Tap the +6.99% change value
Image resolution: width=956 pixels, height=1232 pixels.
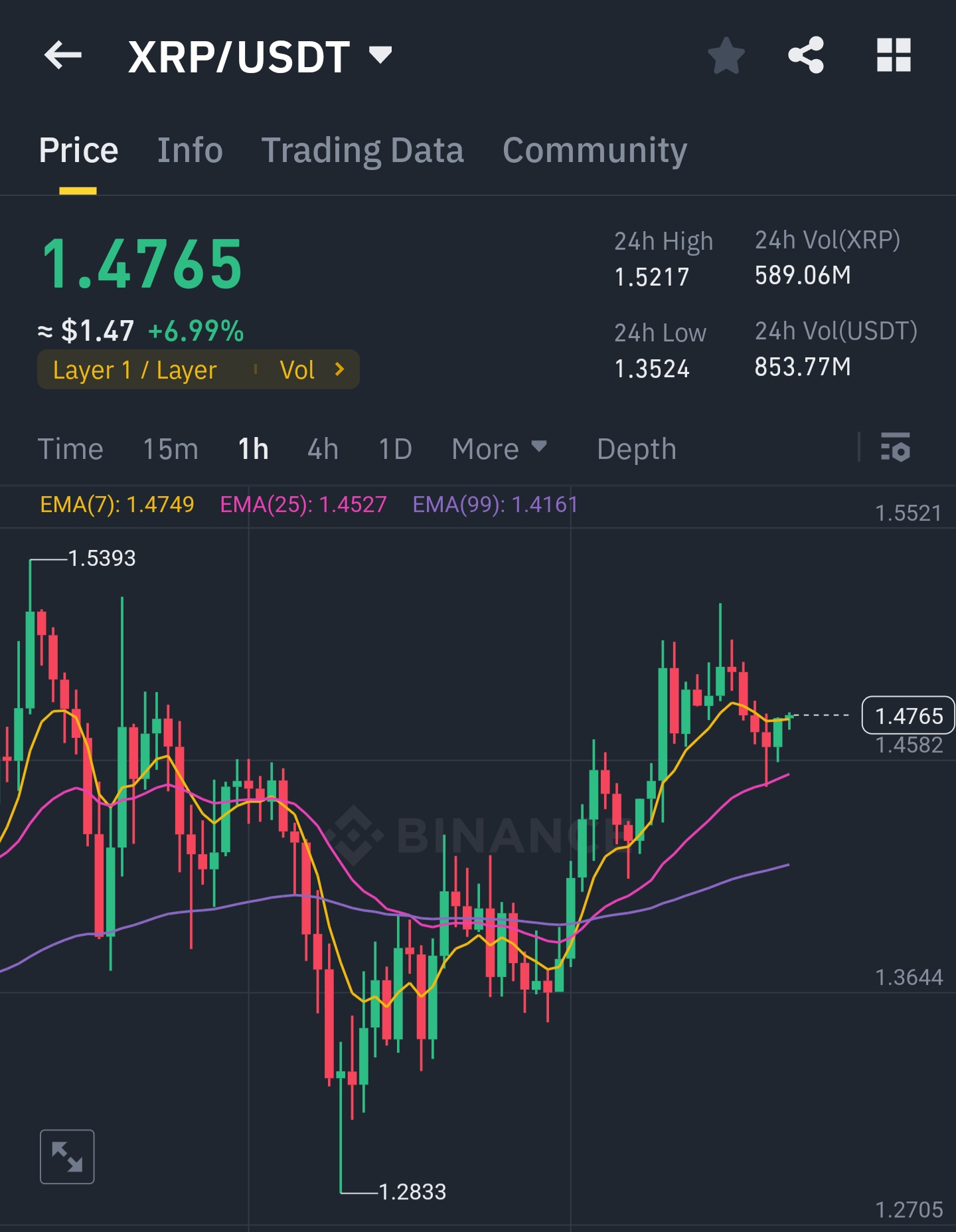pos(196,331)
